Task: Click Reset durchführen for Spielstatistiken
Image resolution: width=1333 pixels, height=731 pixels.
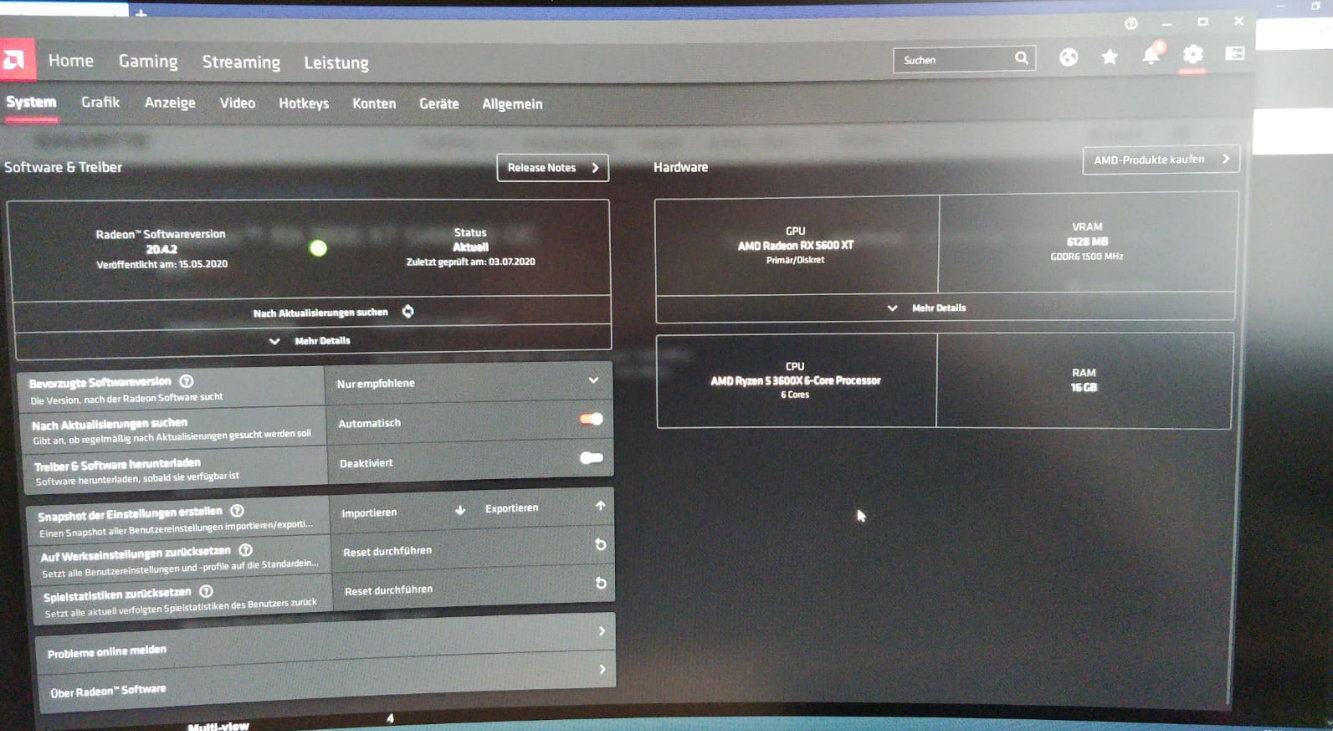Action: pyautogui.click(x=389, y=590)
